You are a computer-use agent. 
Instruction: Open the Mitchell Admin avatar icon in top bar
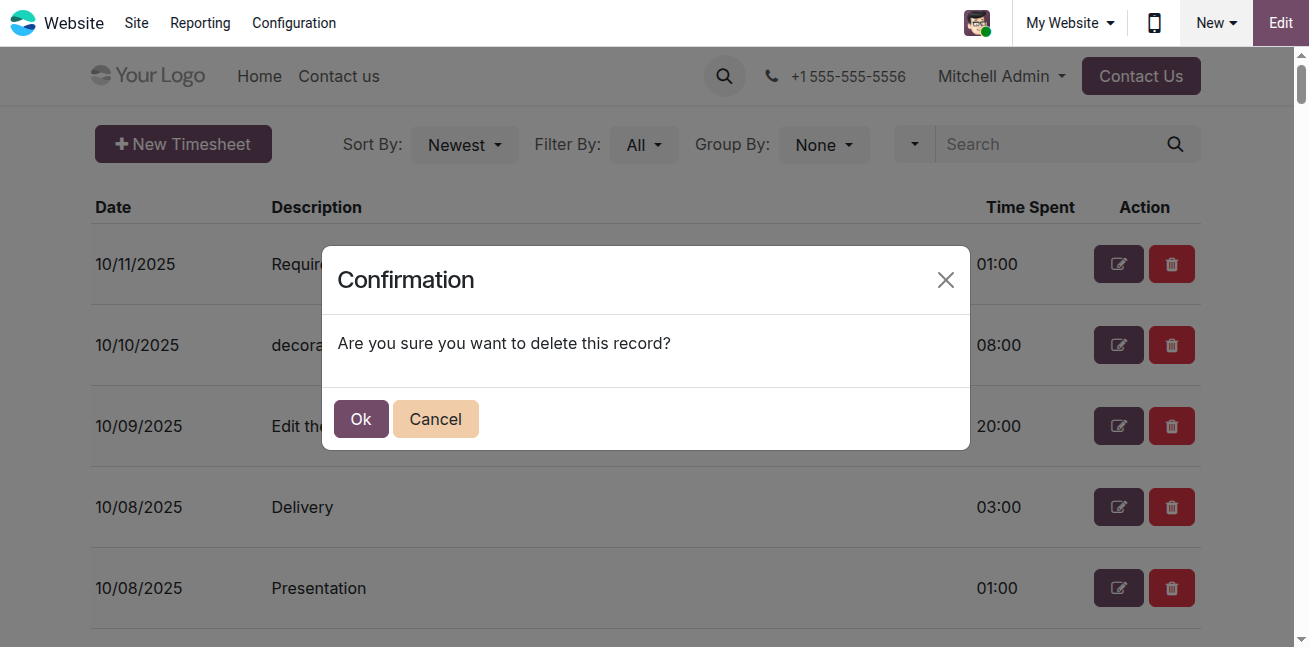tap(977, 23)
